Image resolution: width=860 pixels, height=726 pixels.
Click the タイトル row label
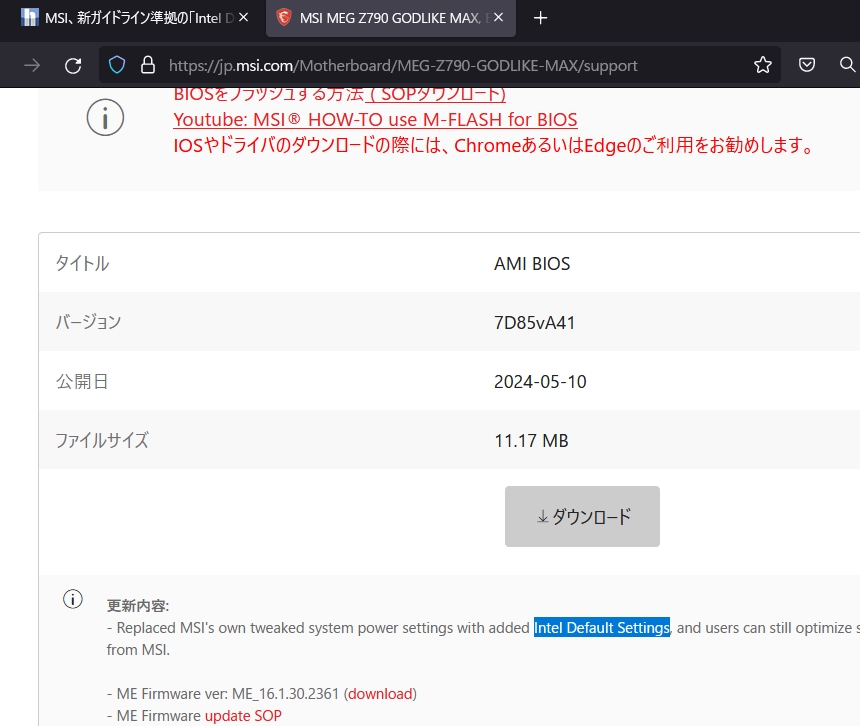[82, 263]
